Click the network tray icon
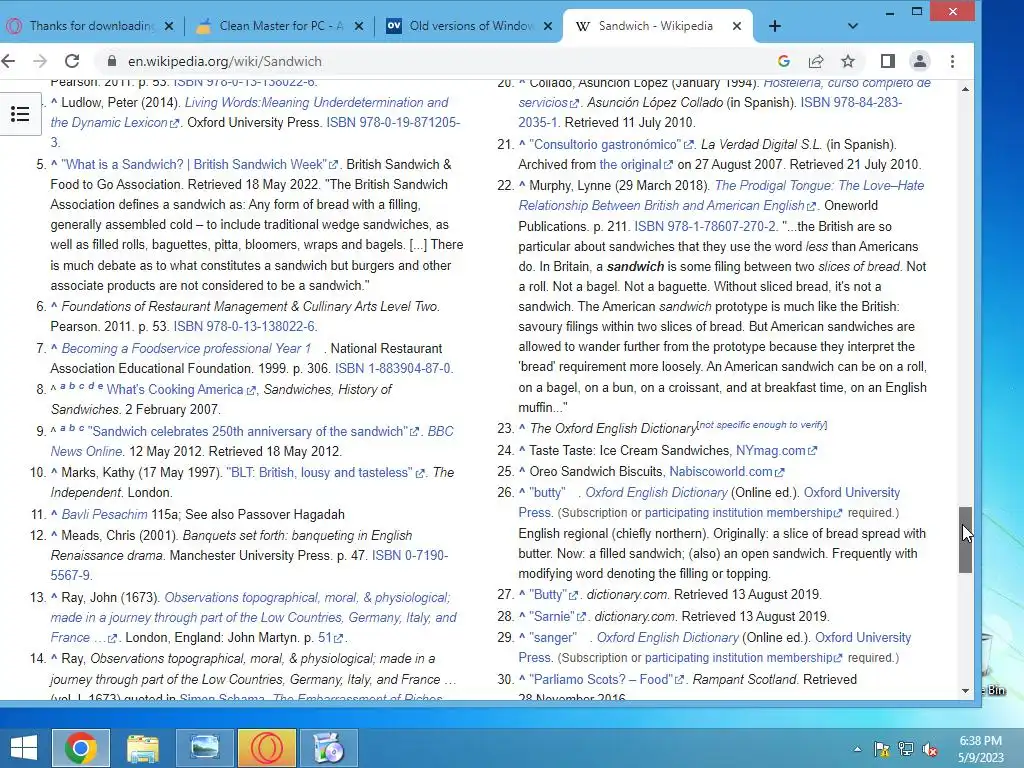Viewport: 1024px width, 768px height. (906, 750)
